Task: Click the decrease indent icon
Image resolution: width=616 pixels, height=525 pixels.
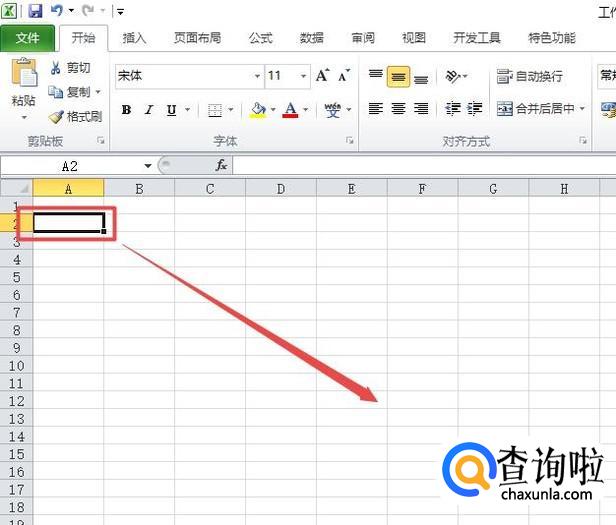Action: pyautogui.click(x=453, y=108)
